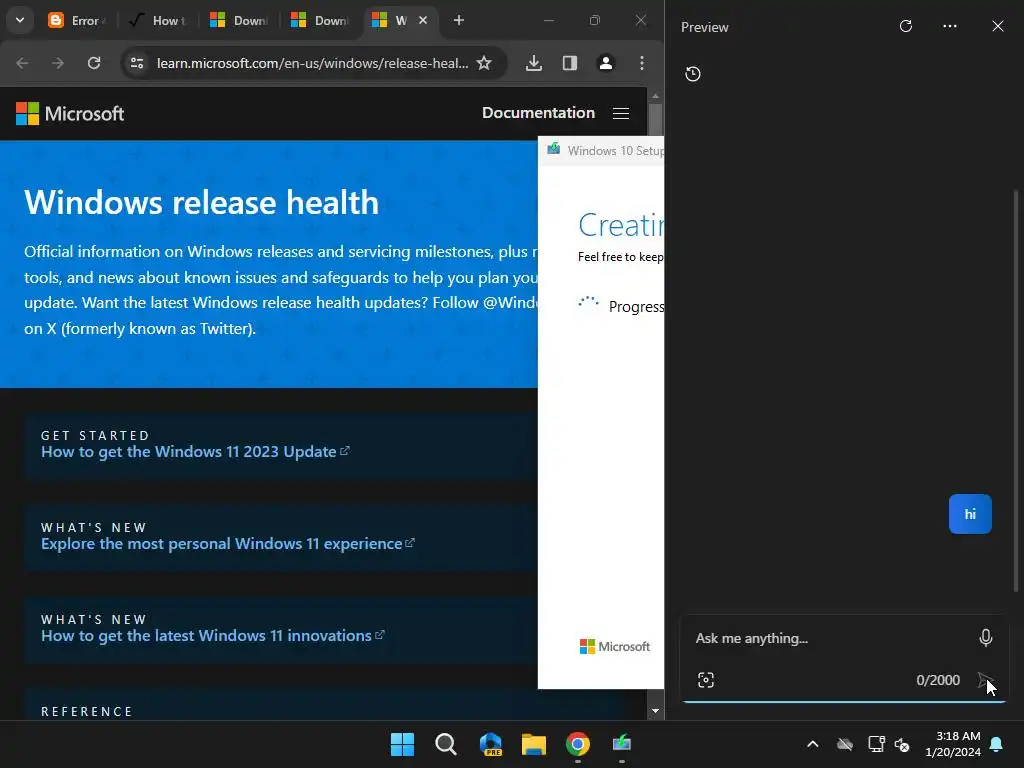Open network status tray icon

click(876, 744)
